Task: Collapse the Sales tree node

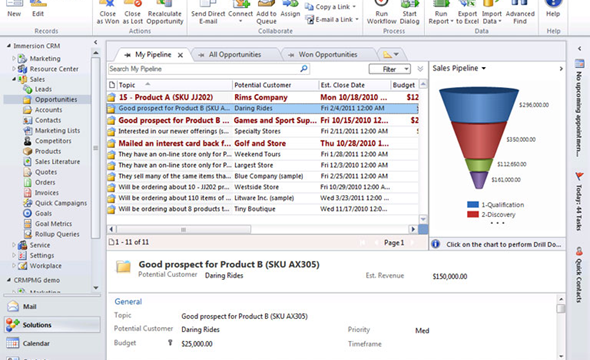Action: pos(14,79)
